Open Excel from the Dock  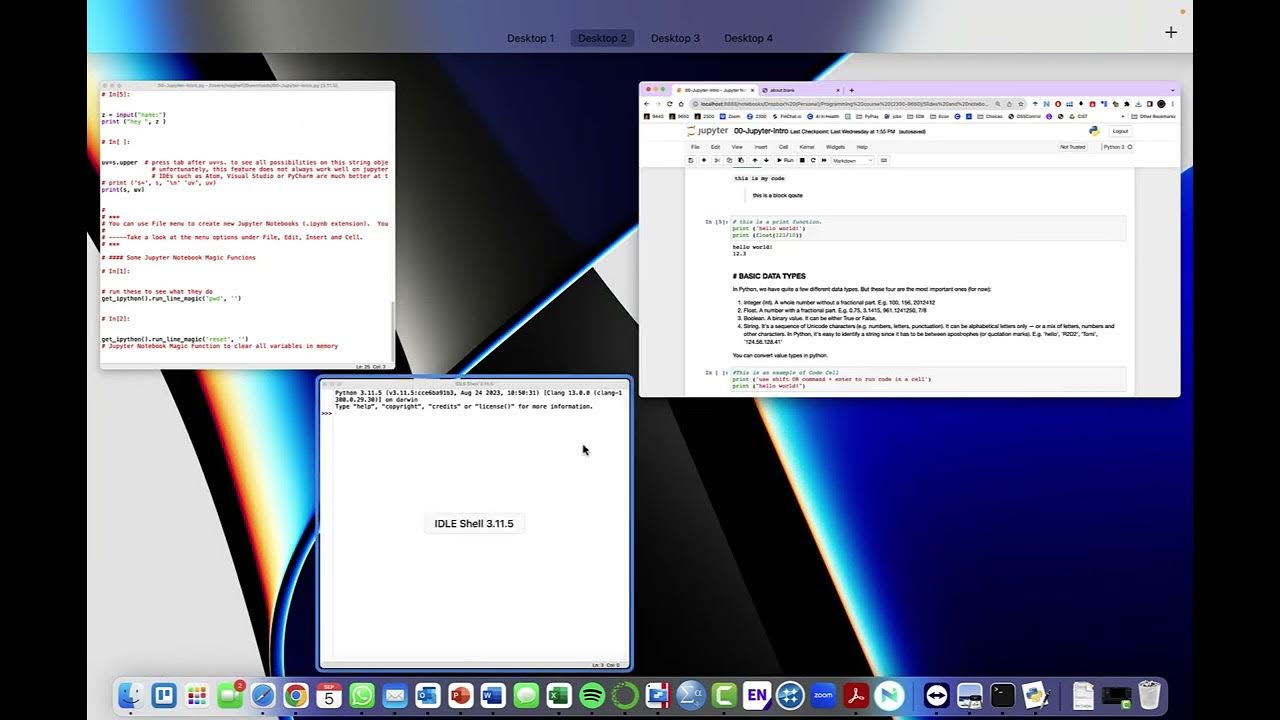[559, 696]
